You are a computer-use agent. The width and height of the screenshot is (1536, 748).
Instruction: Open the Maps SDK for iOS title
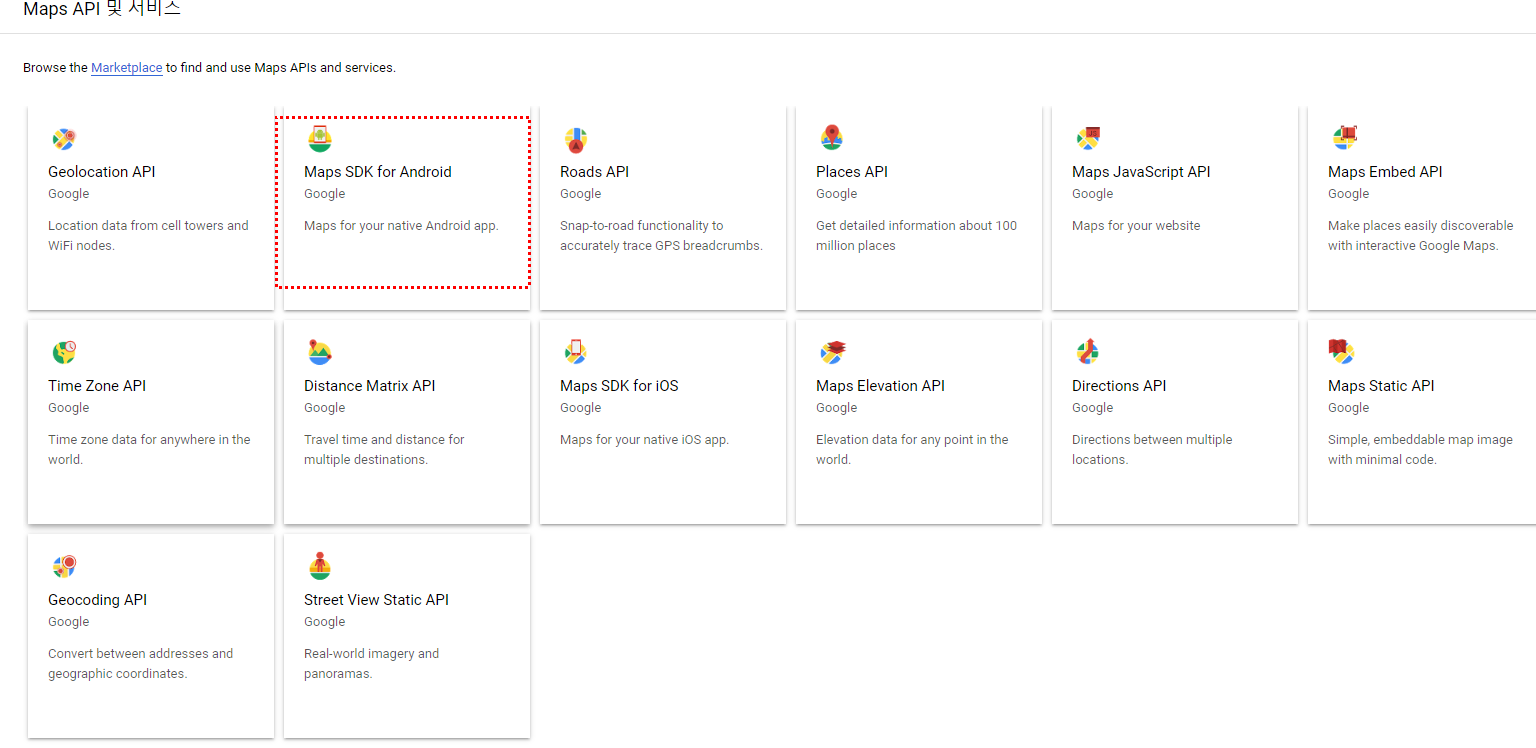tap(619, 386)
